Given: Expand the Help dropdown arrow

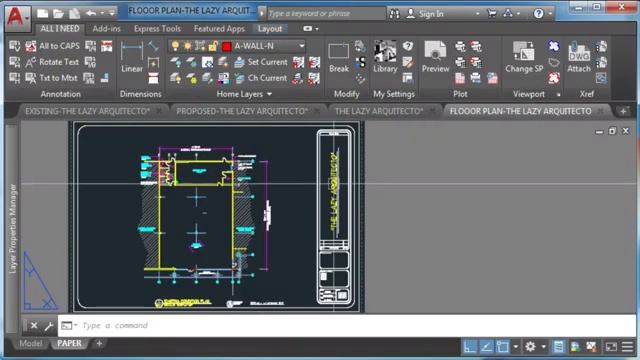Looking at the screenshot, I should (x=550, y=14).
